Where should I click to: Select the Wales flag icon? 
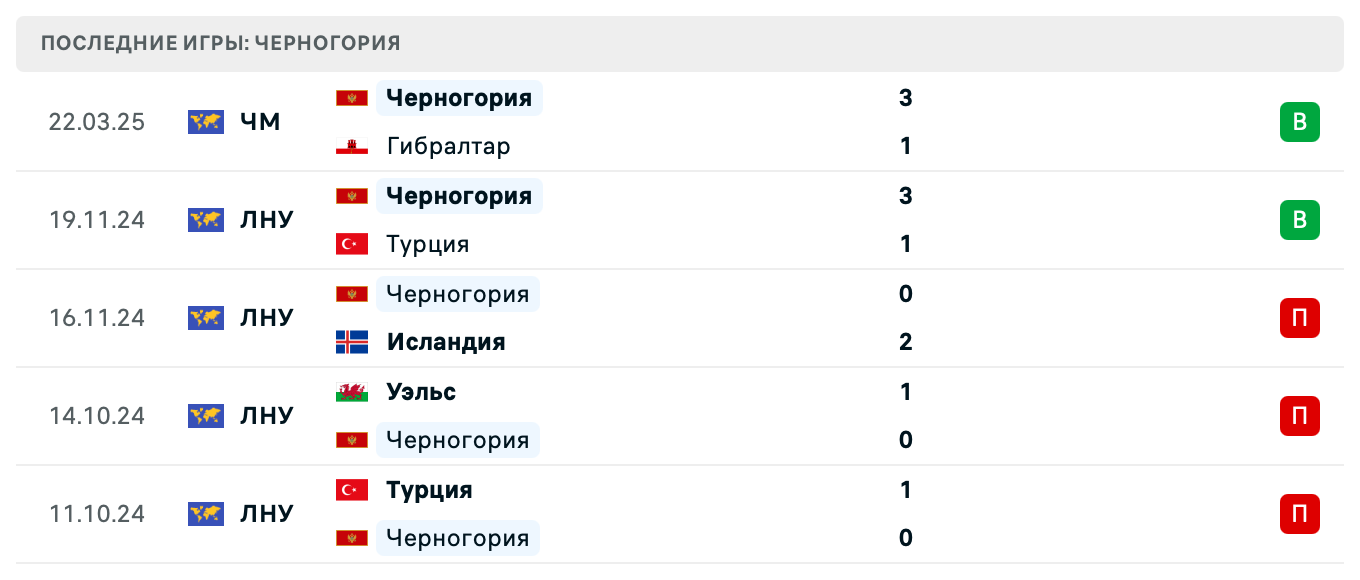tap(351, 392)
